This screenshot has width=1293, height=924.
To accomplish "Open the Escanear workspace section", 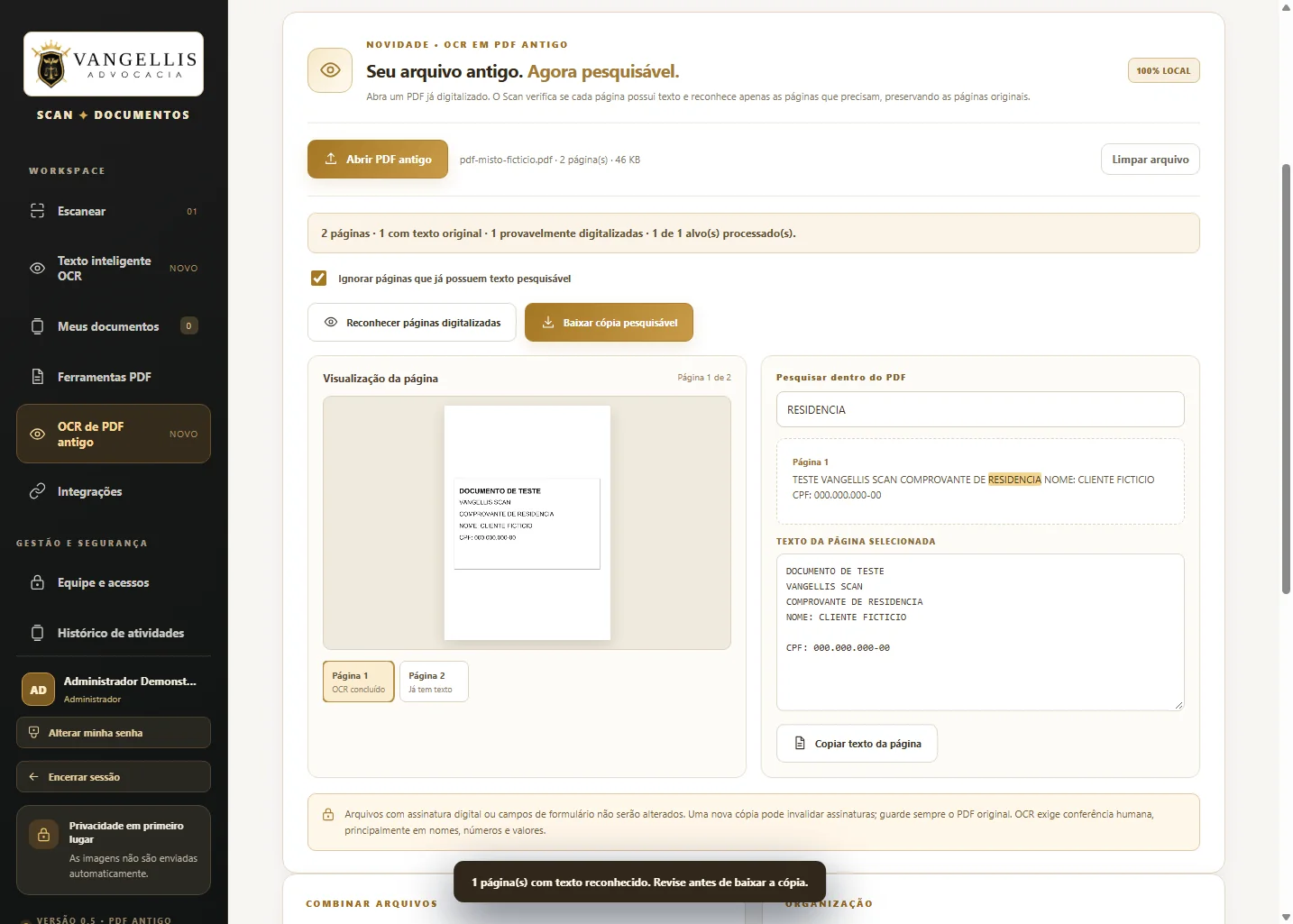I will (x=114, y=211).
